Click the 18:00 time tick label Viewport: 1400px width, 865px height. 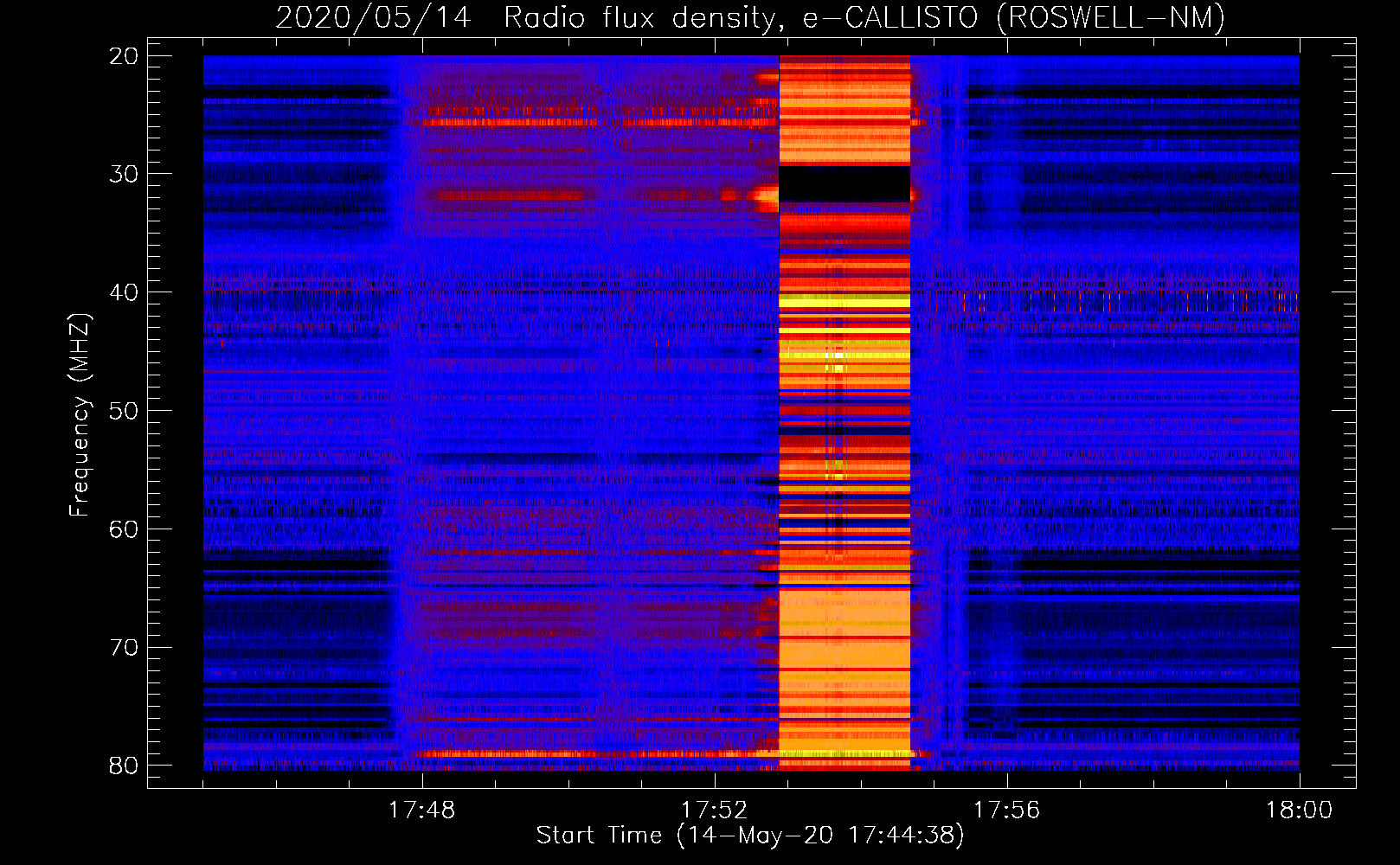tap(1300, 811)
